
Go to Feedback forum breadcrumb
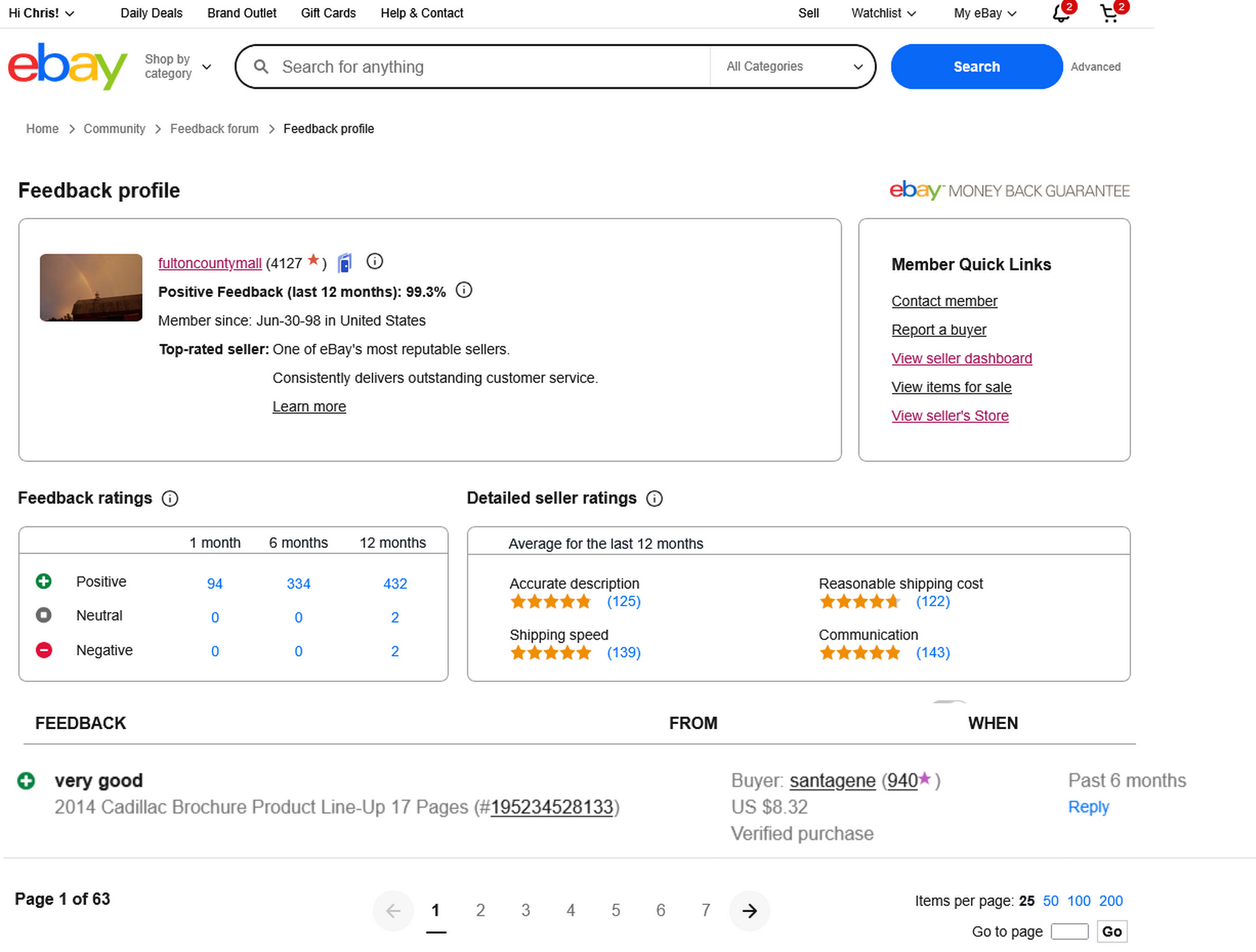coord(214,129)
